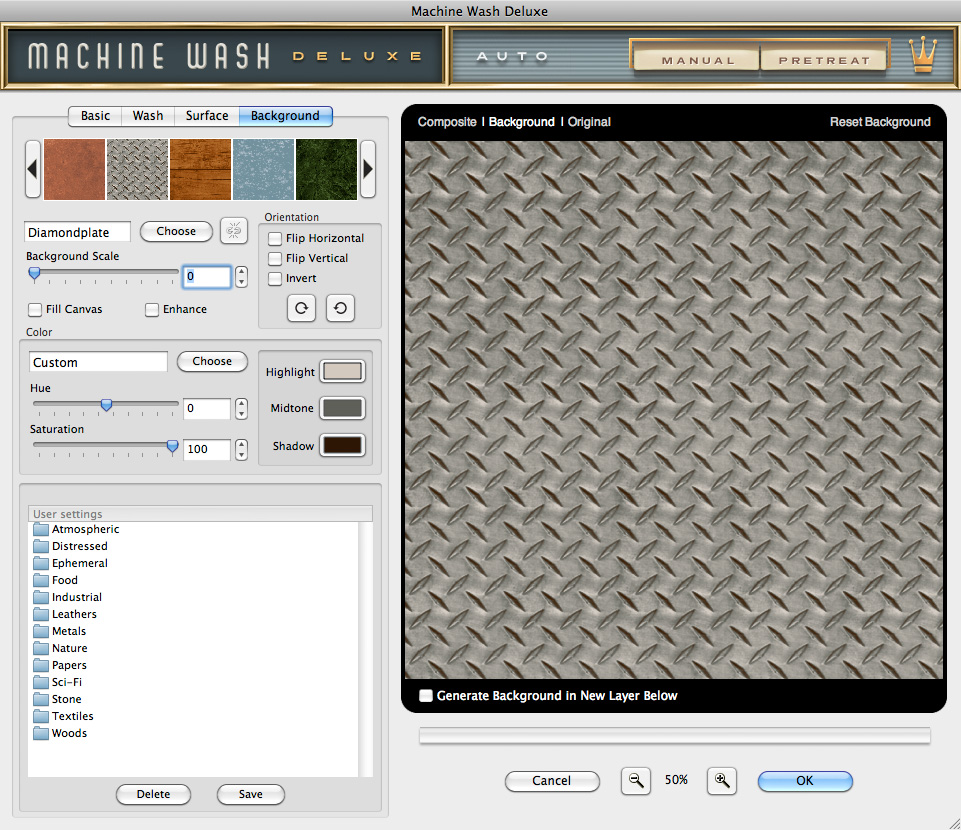The image size is (961, 830).
Task: Show the Composite preview
Action: pyautogui.click(x=447, y=122)
